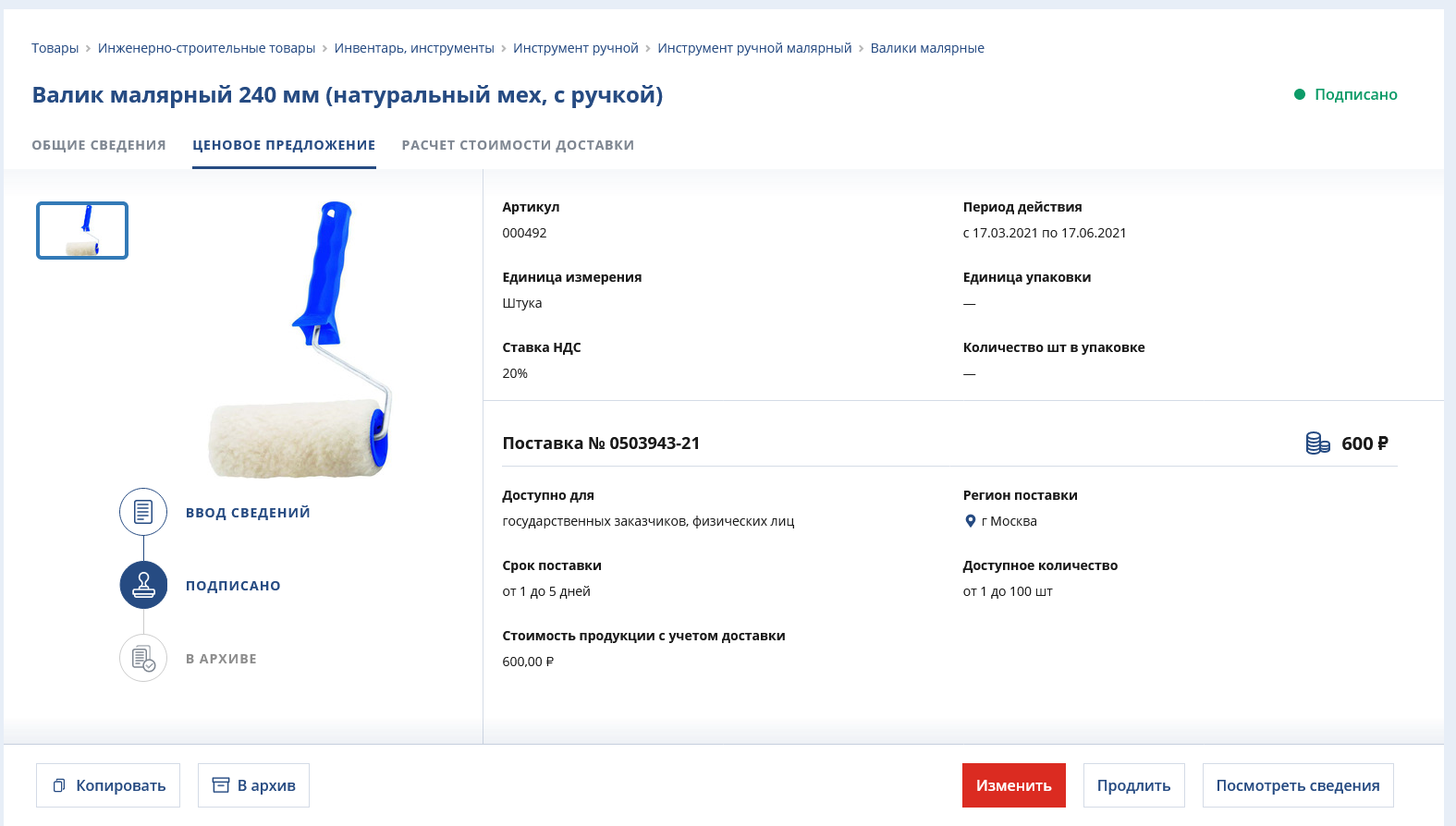1456x826 pixels.
Task: Select the paint roller thumbnail image
Action: pos(82,230)
